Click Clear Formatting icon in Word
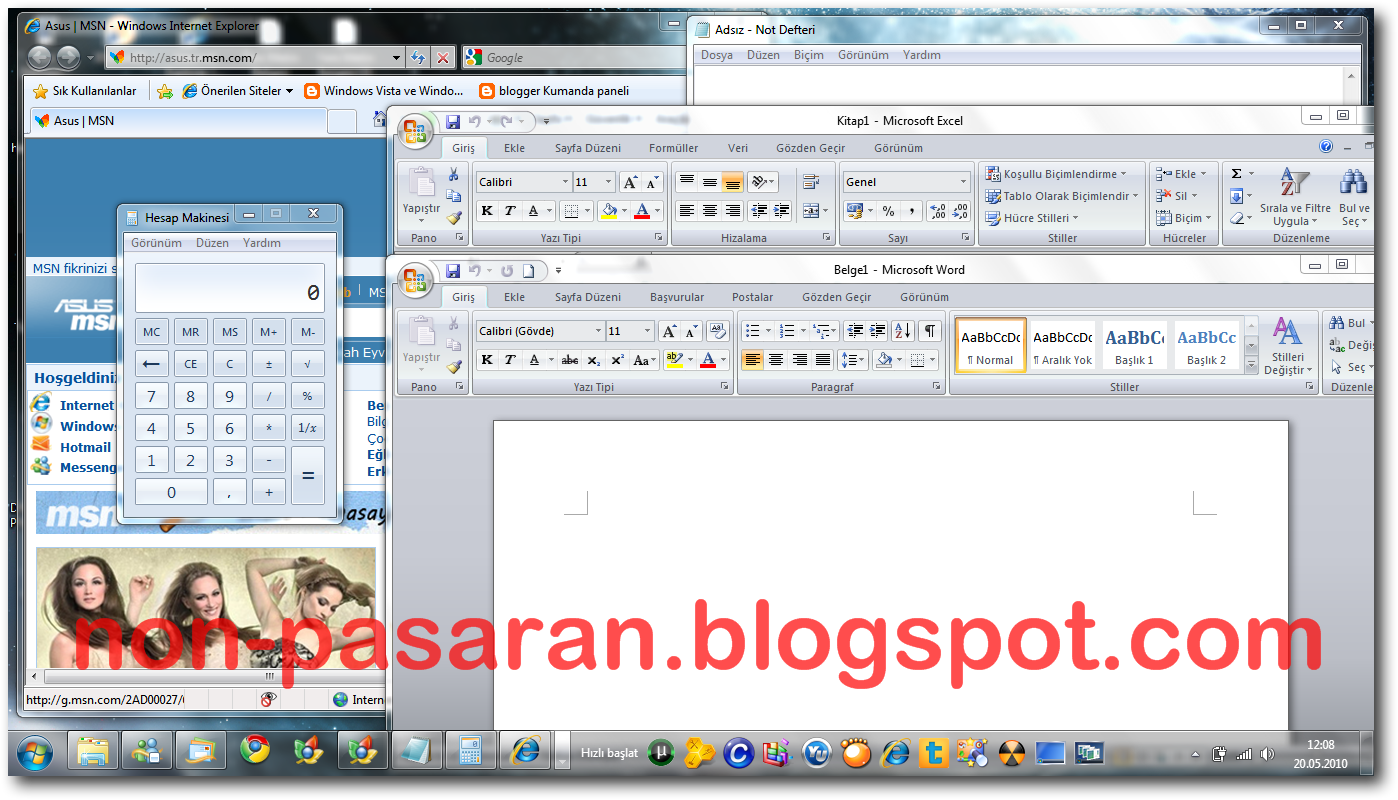 pyautogui.click(x=718, y=331)
